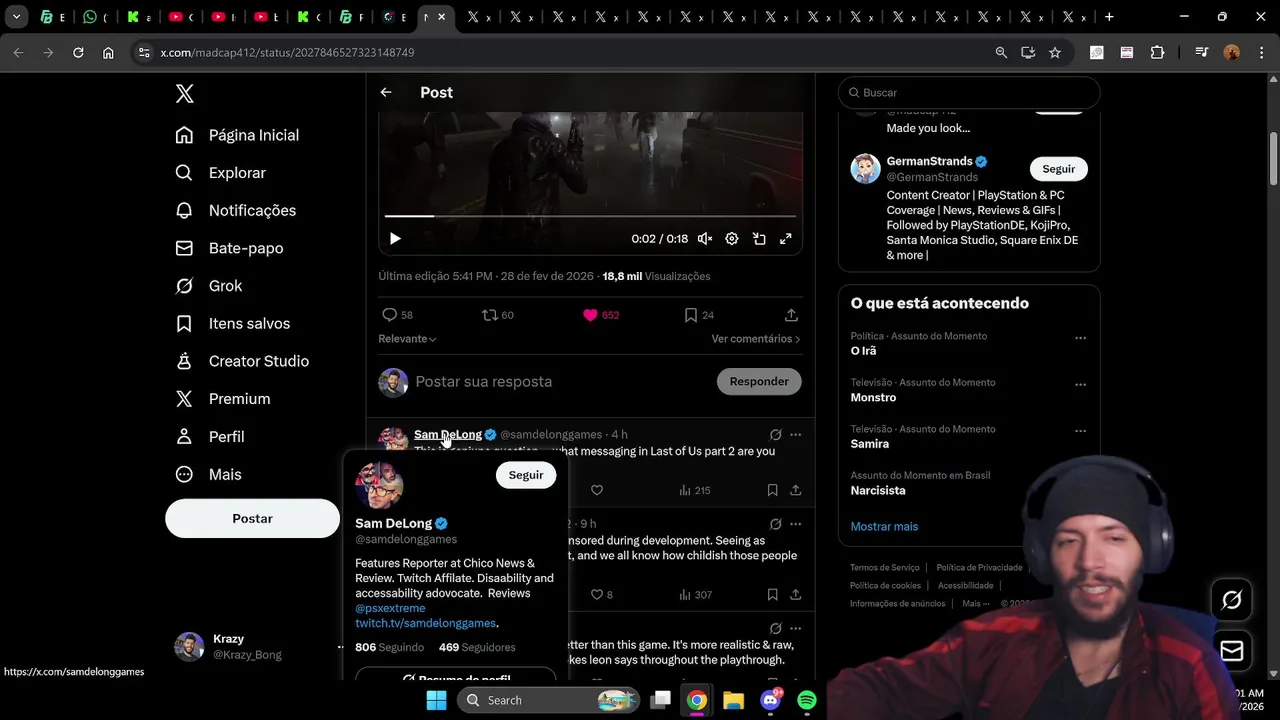Open Grok in the sidebar
Viewport: 1280px width, 720px height.
[209, 286]
